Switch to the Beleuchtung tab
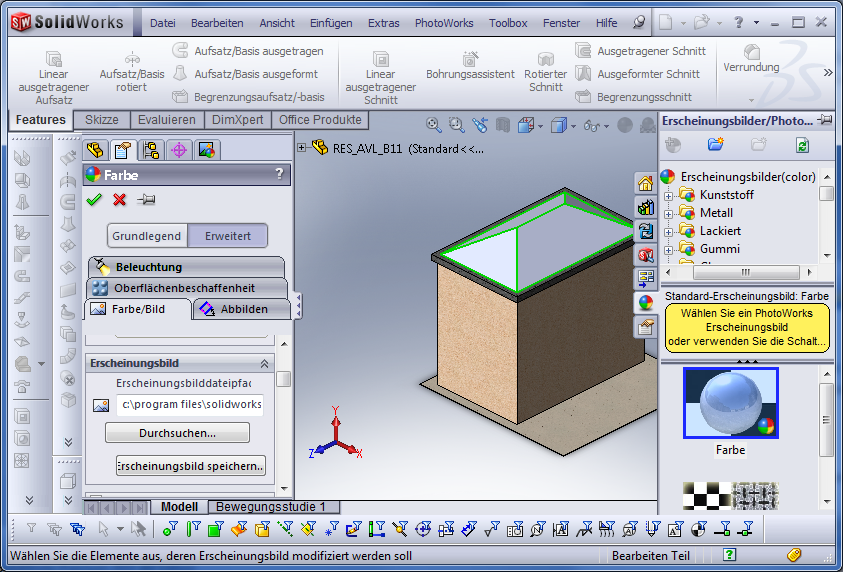 click(x=148, y=268)
